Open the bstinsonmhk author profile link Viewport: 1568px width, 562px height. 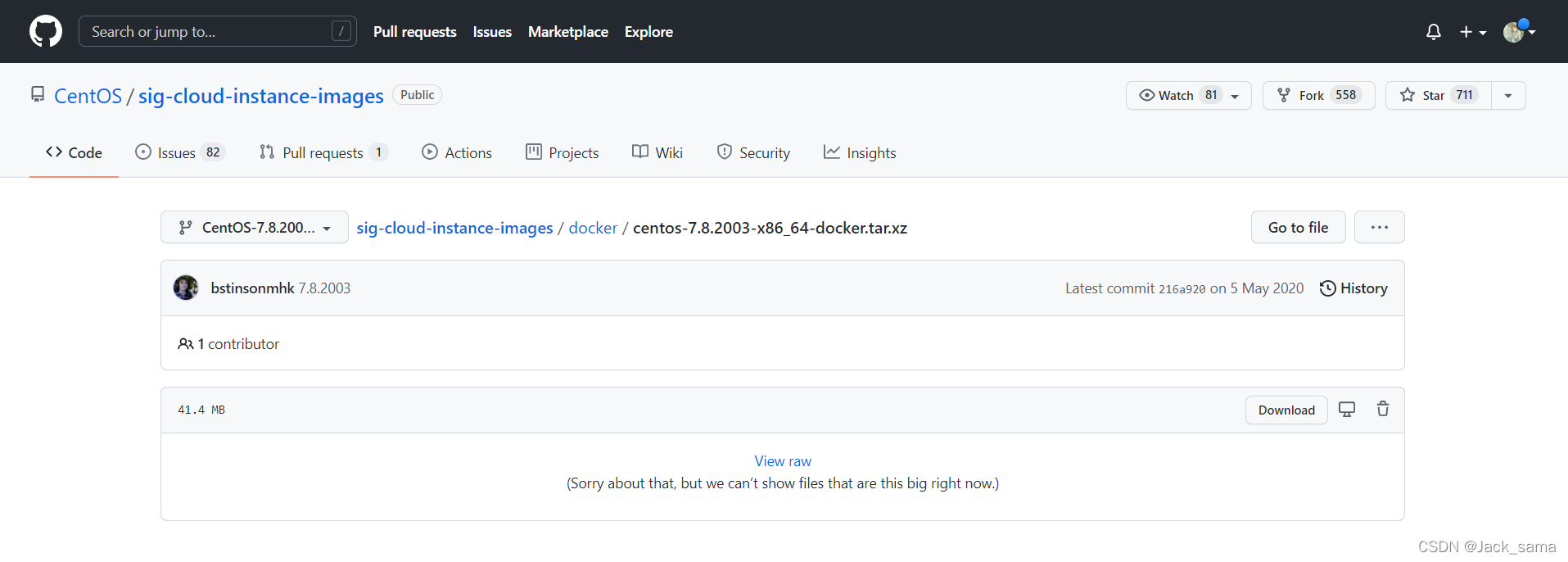[x=252, y=288]
